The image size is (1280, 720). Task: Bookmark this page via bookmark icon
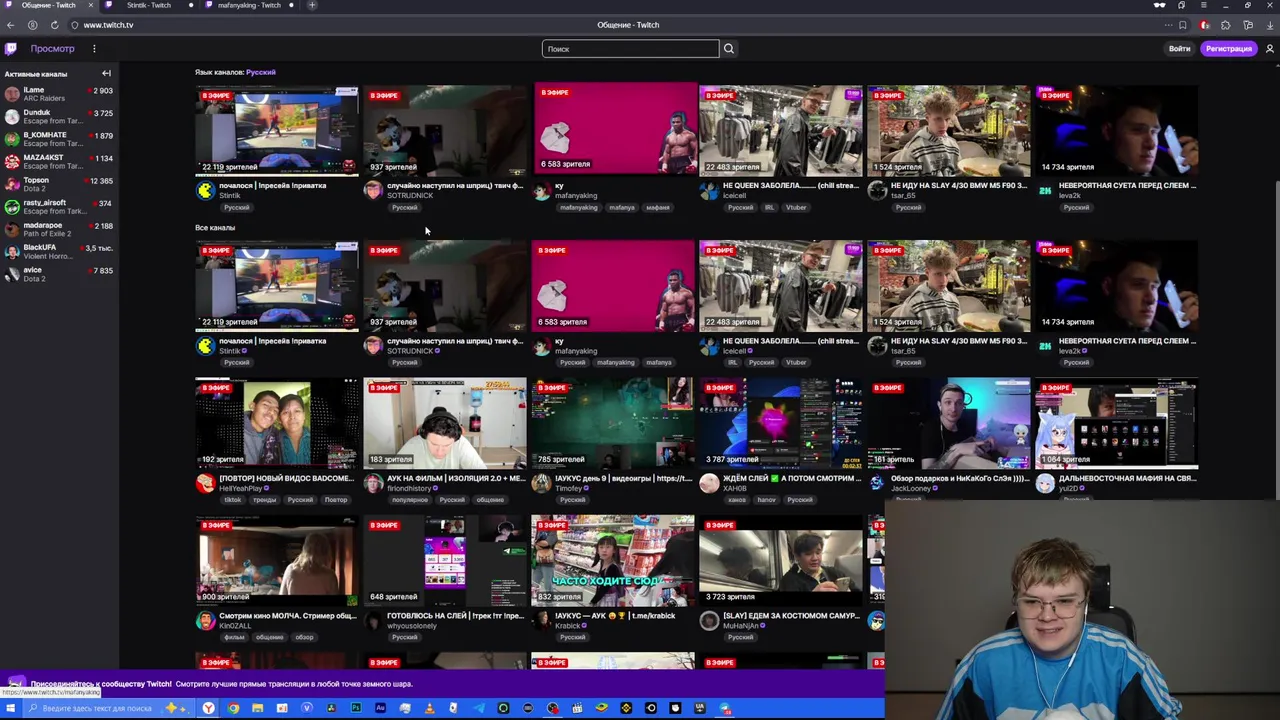point(1182,25)
